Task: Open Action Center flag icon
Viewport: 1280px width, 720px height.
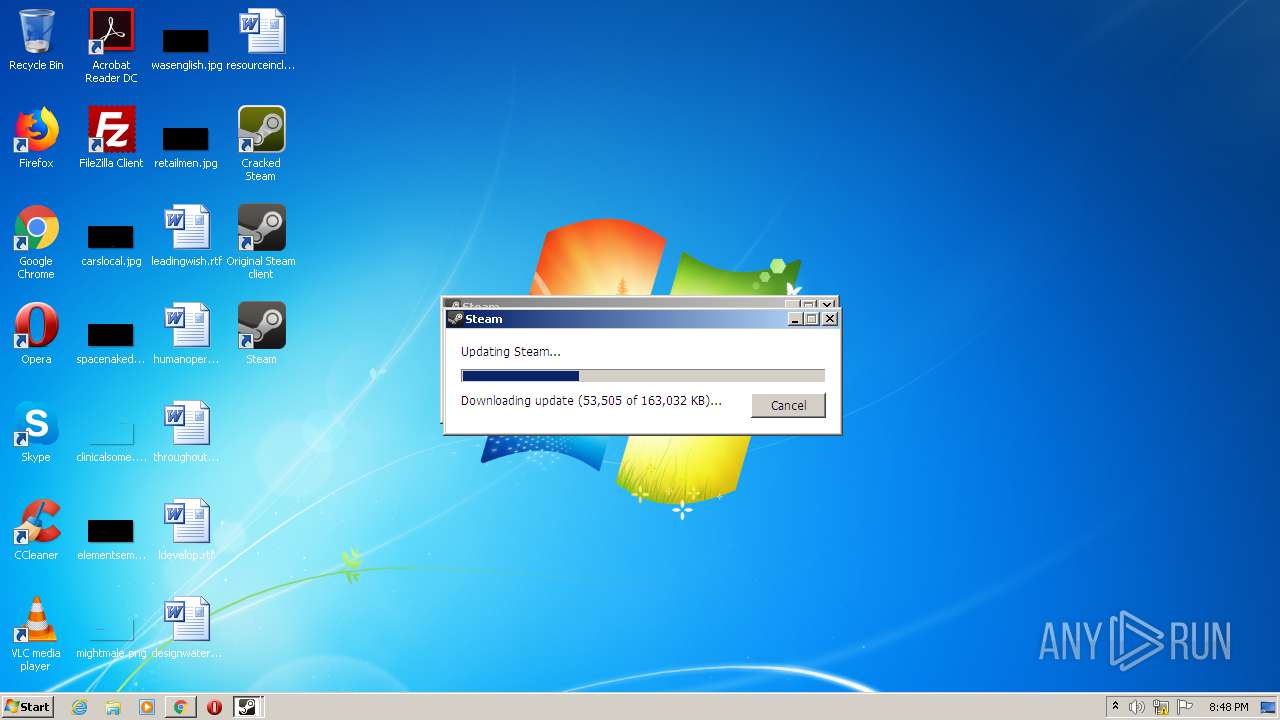Action: pos(1185,707)
